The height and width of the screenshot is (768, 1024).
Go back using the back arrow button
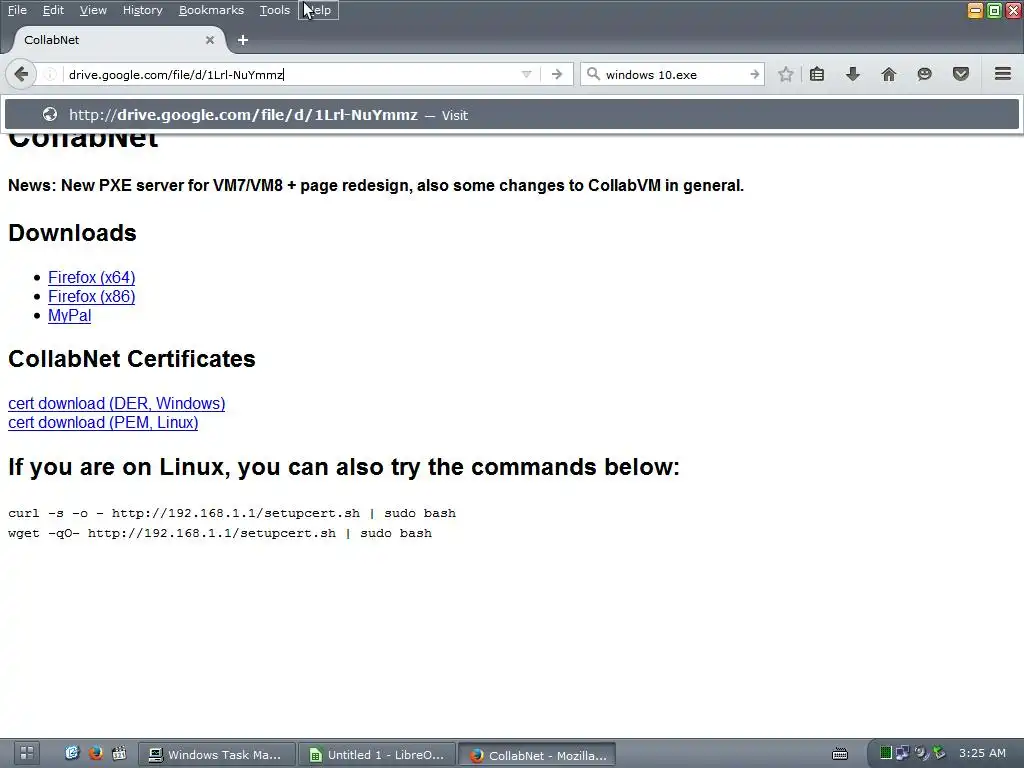click(x=21, y=74)
